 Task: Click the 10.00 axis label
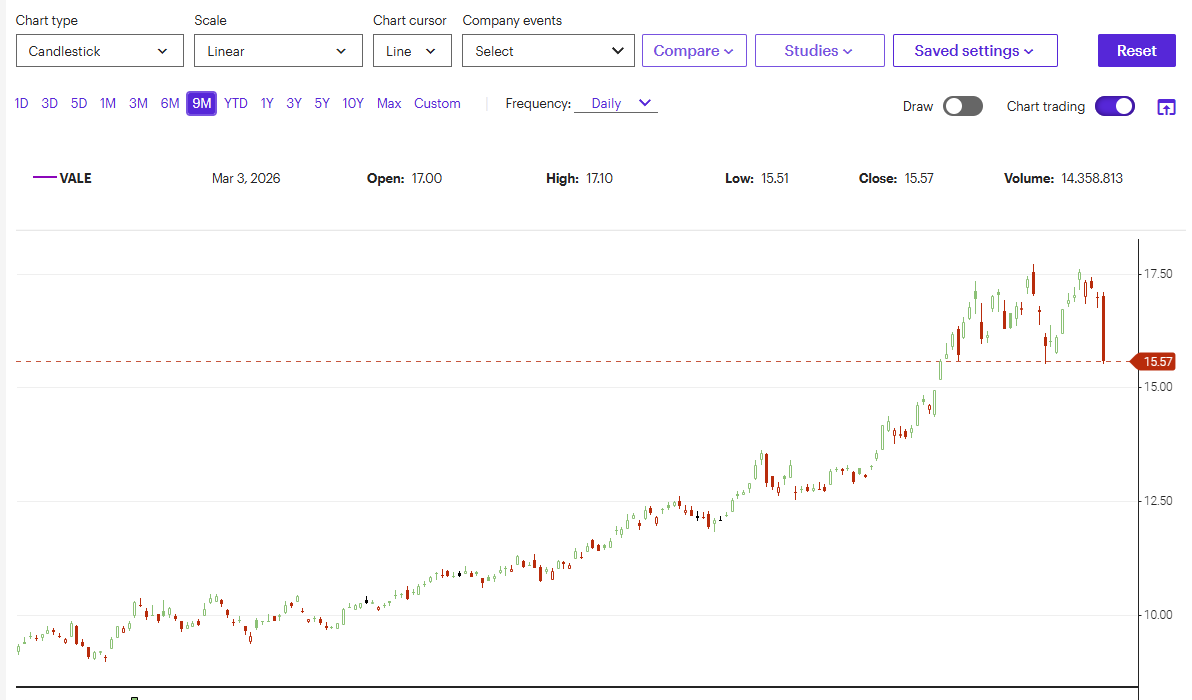pyautogui.click(x=1159, y=615)
